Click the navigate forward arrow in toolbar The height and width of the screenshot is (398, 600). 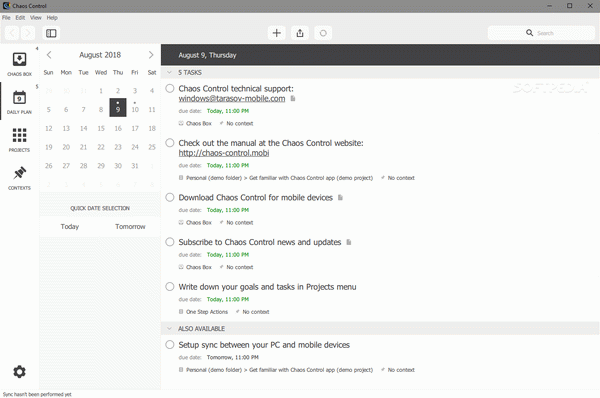(28, 33)
